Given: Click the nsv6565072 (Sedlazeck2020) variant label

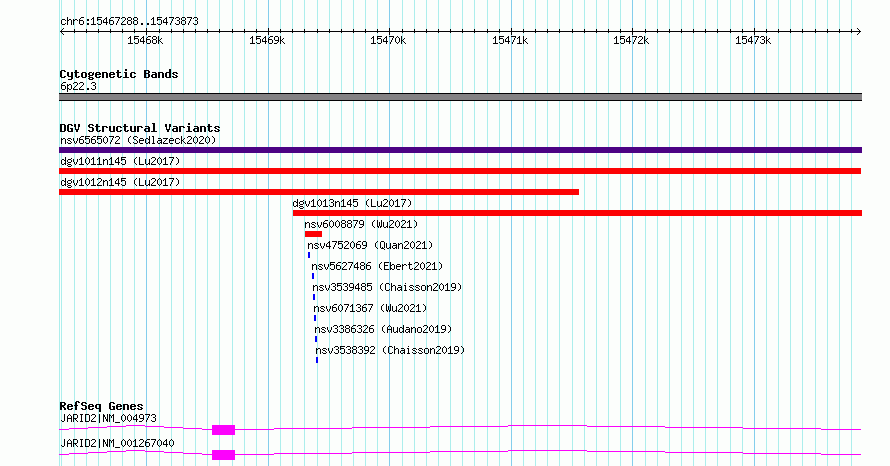Looking at the screenshot, I should tap(138, 140).
